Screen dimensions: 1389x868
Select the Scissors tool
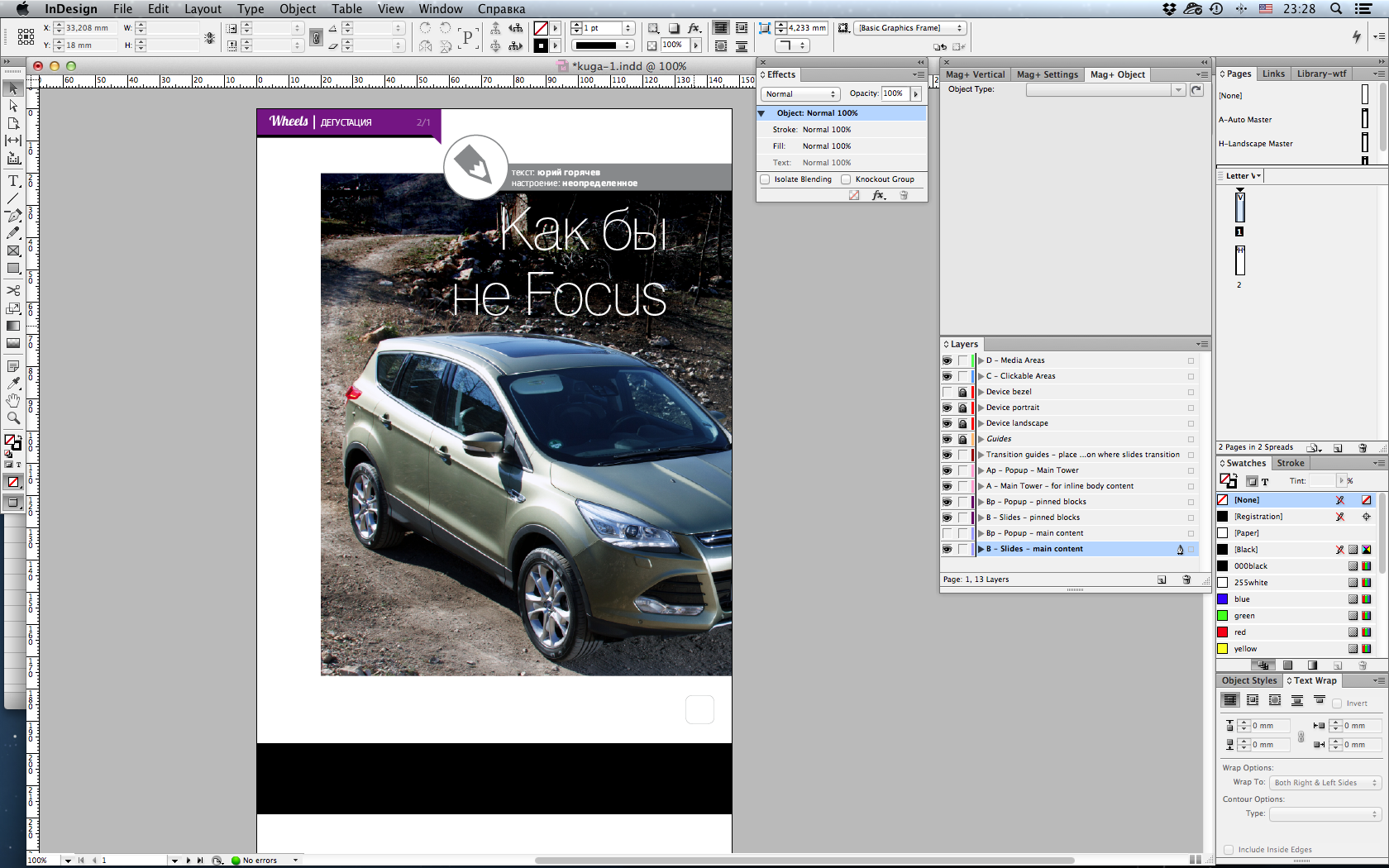click(13, 291)
